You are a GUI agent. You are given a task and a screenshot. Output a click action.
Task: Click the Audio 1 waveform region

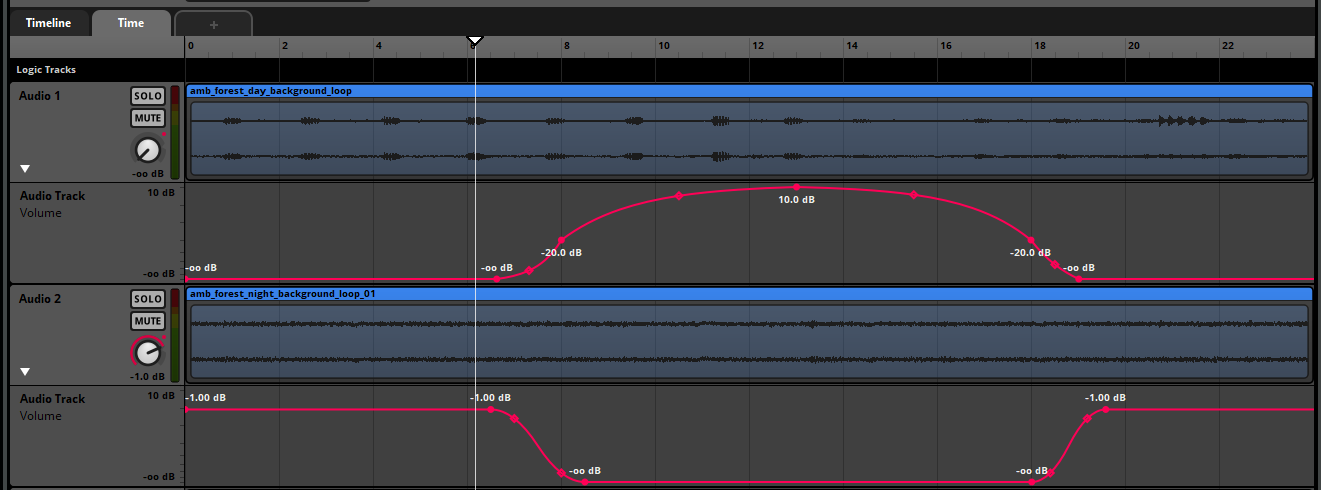[x=749, y=138]
